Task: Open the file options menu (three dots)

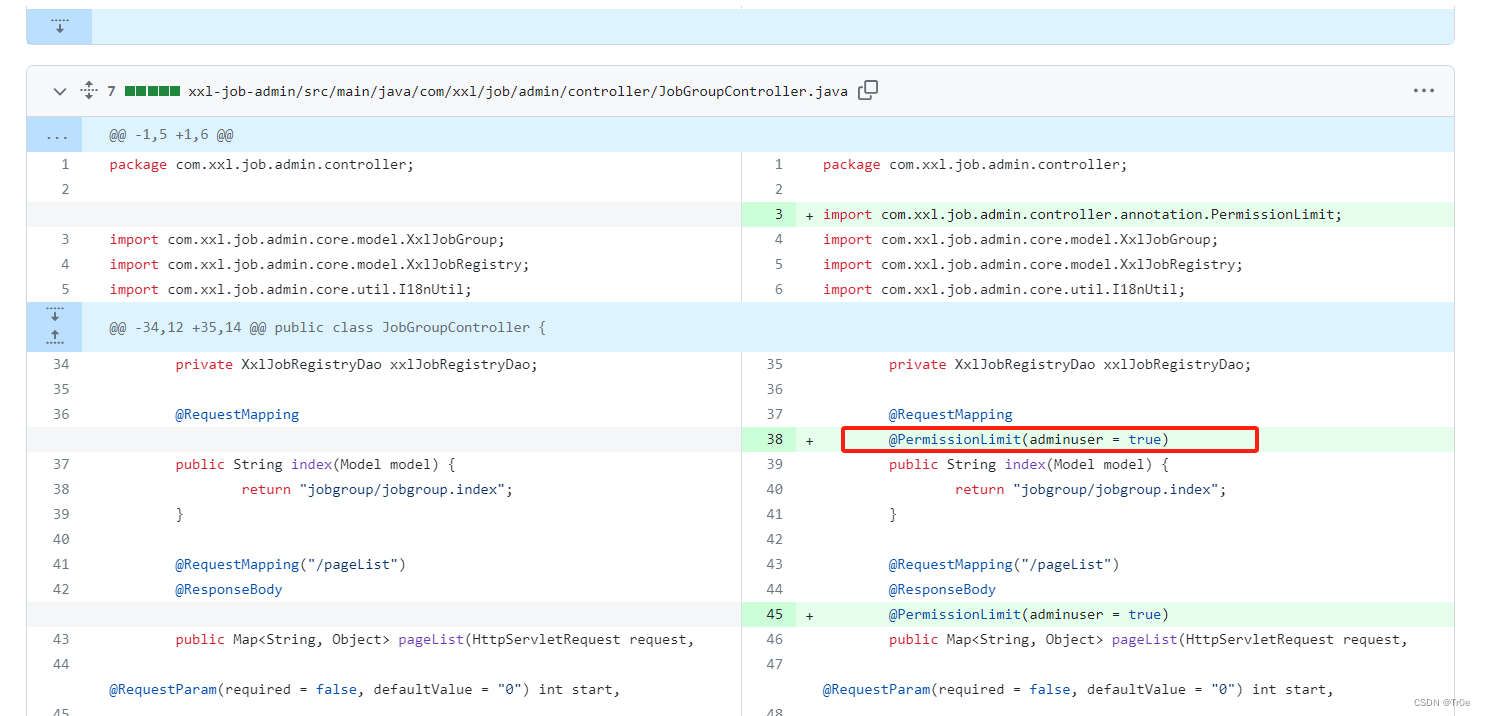Action: pyautogui.click(x=1424, y=91)
